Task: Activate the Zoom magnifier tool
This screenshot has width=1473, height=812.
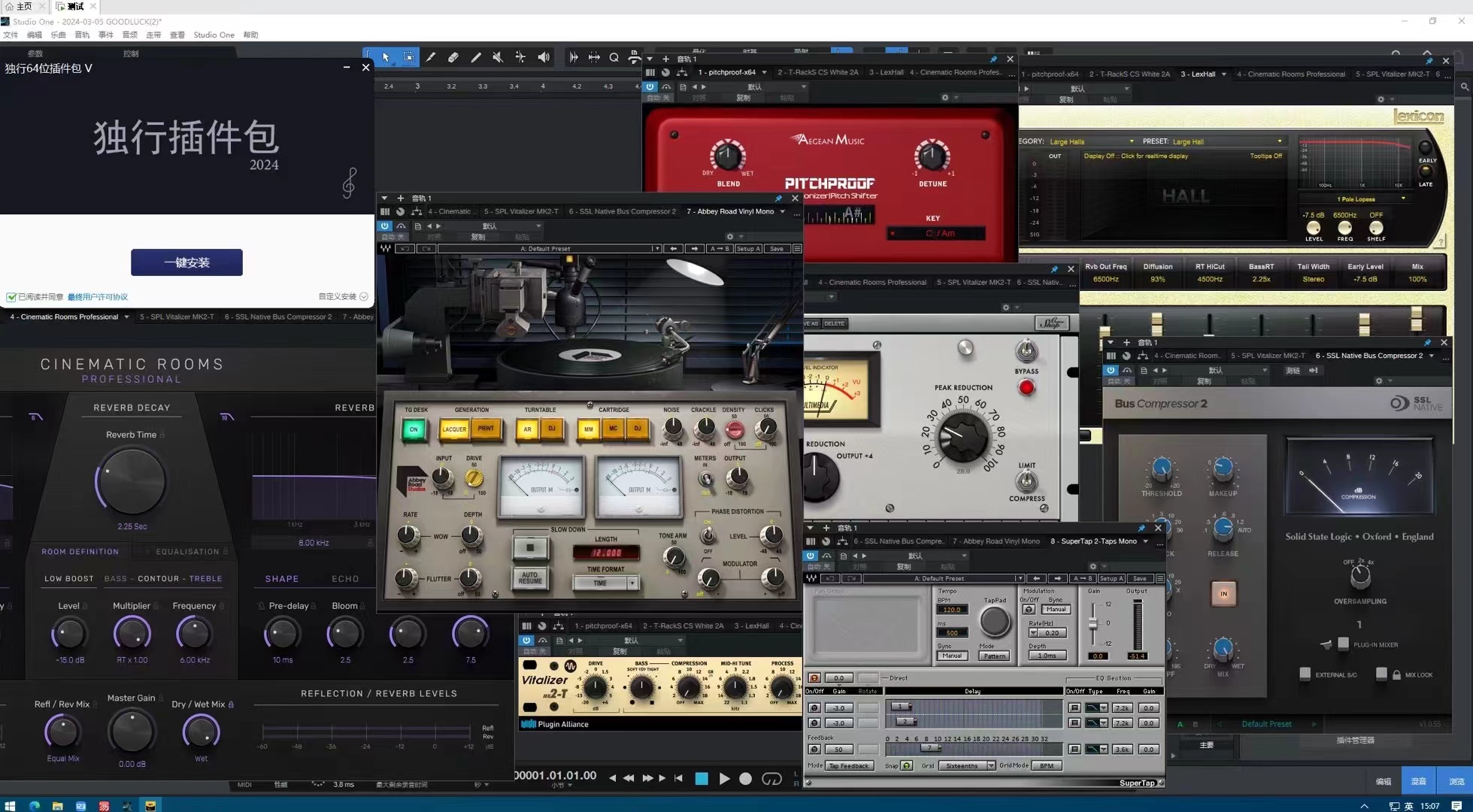Action: 614,57
